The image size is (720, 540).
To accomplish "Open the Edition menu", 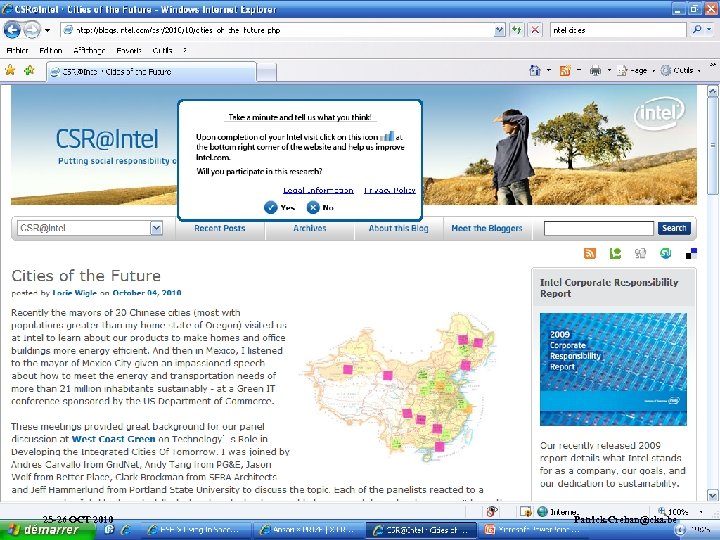I will 51,51.
